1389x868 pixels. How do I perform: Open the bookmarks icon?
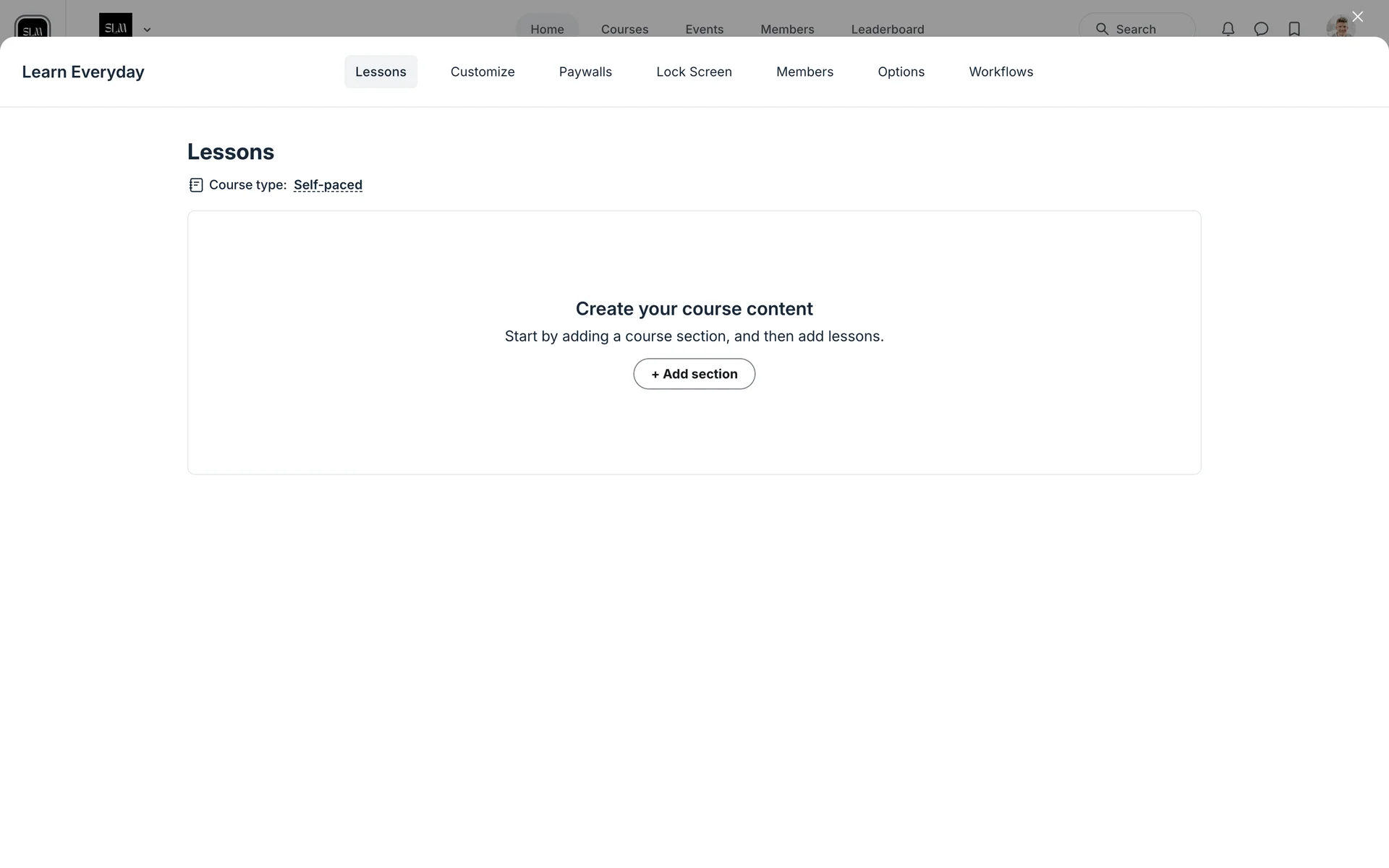tap(1294, 29)
